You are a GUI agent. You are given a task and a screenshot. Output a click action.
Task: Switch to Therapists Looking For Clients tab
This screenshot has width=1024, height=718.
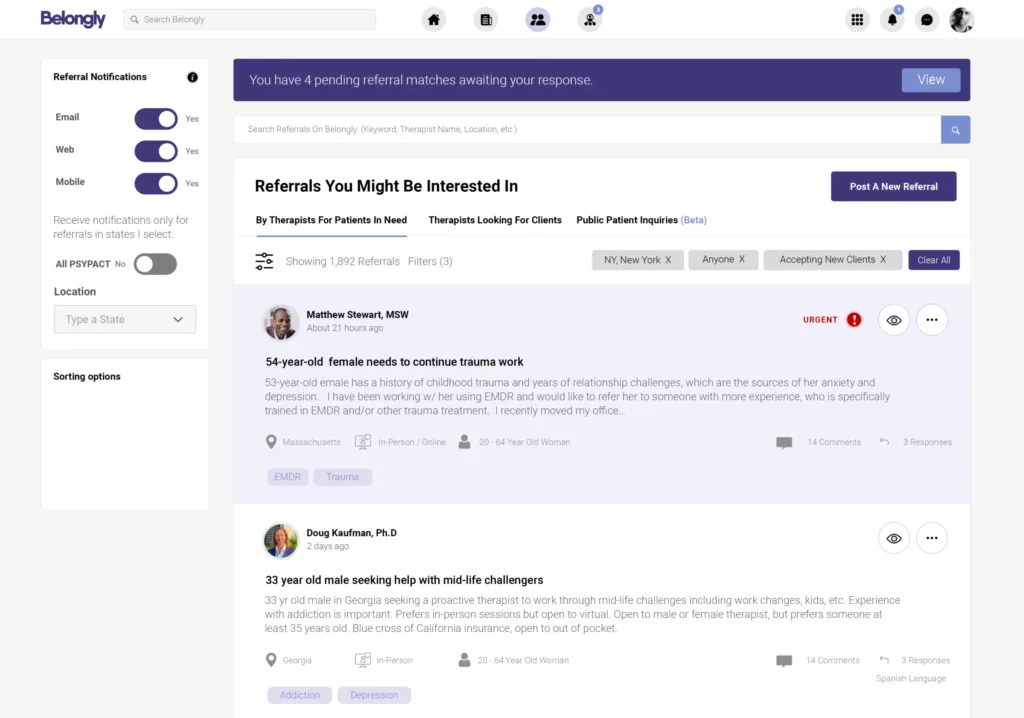pyautogui.click(x=495, y=220)
